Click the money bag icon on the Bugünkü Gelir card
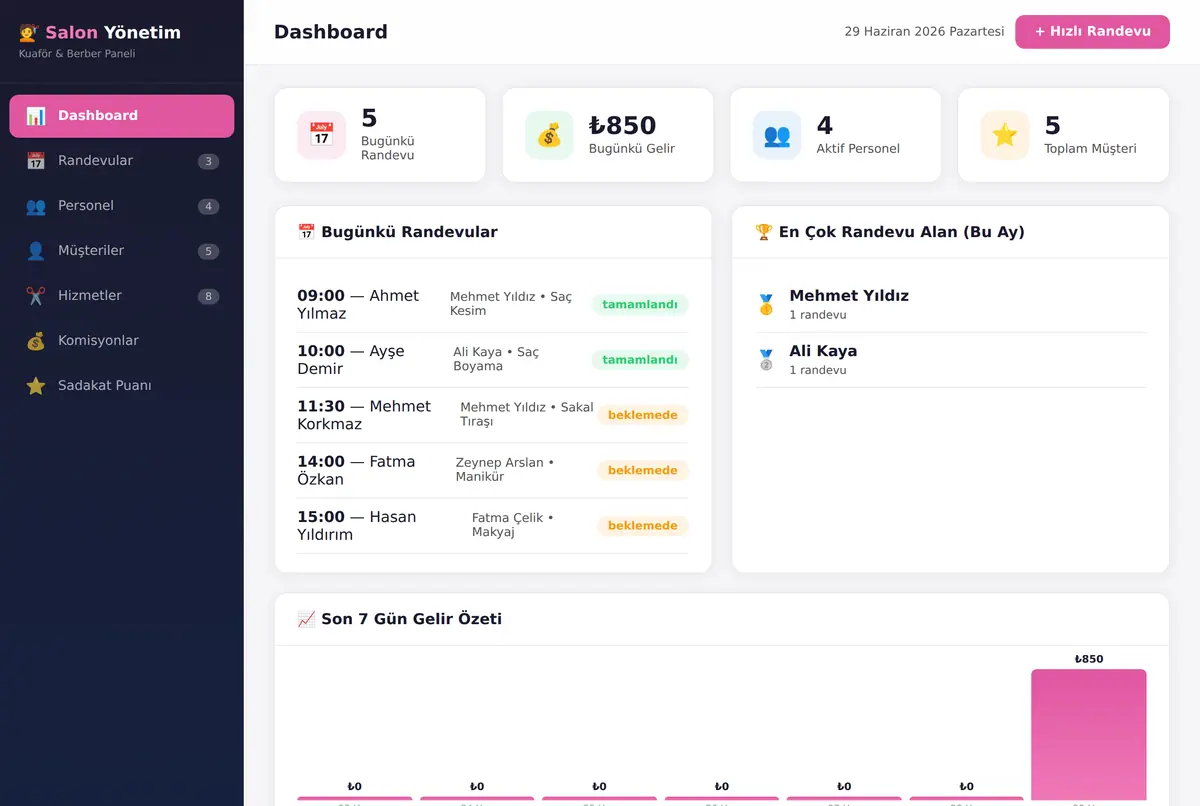This screenshot has width=1200, height=806. point(549,135)
